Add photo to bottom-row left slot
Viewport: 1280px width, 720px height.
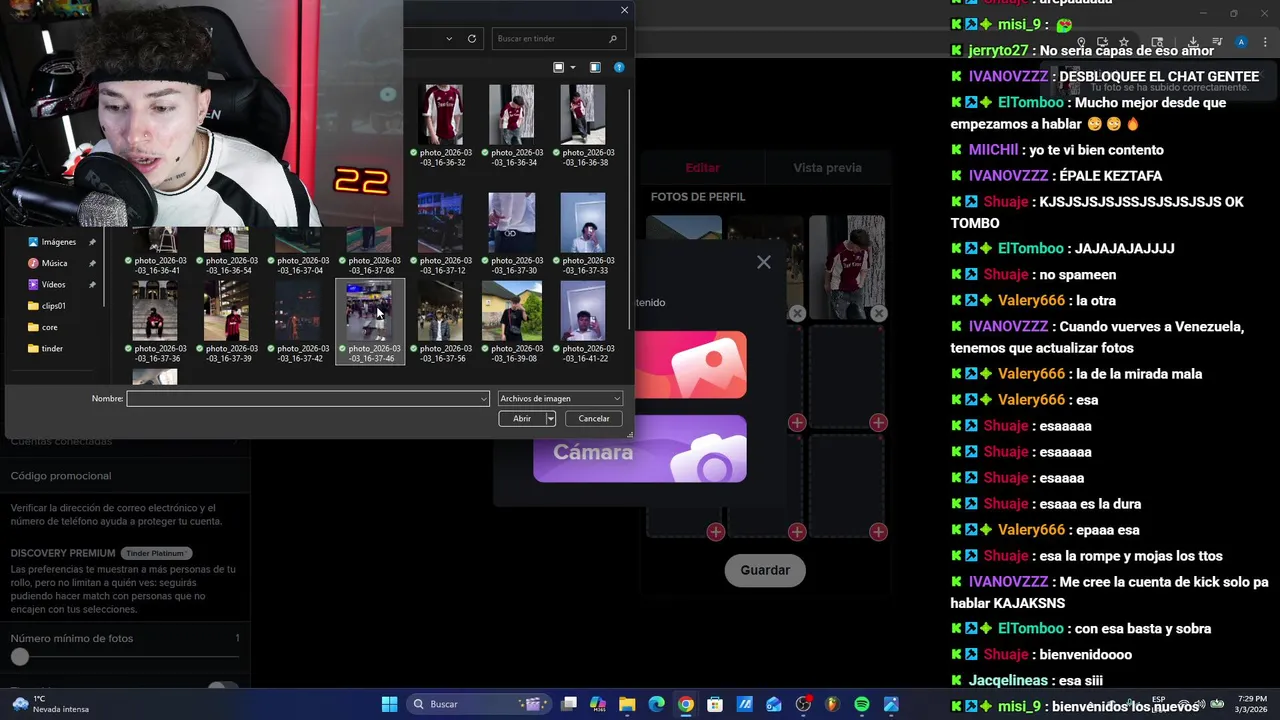pos(716,532)
